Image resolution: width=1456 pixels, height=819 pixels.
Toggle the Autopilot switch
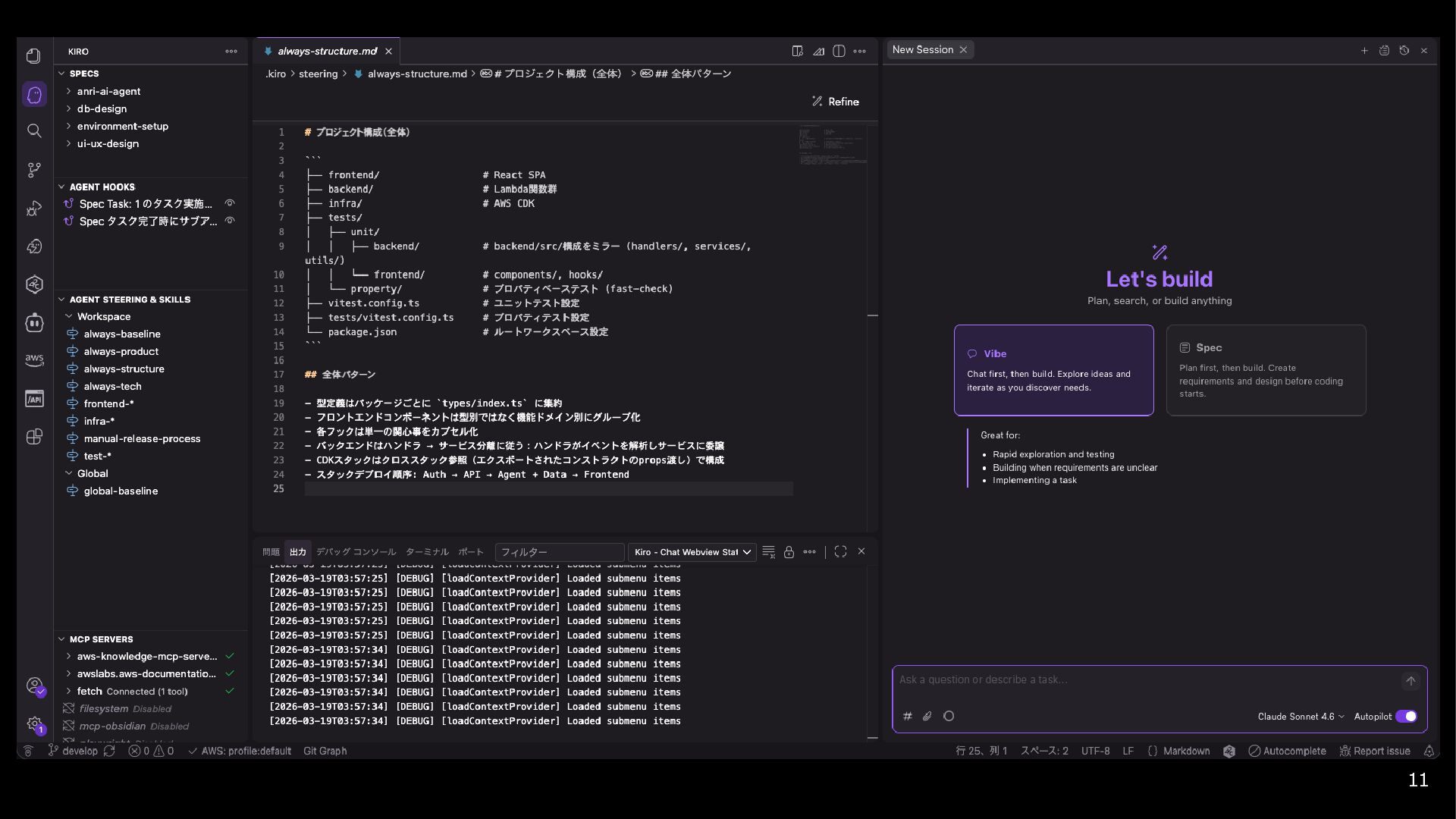1406,717
